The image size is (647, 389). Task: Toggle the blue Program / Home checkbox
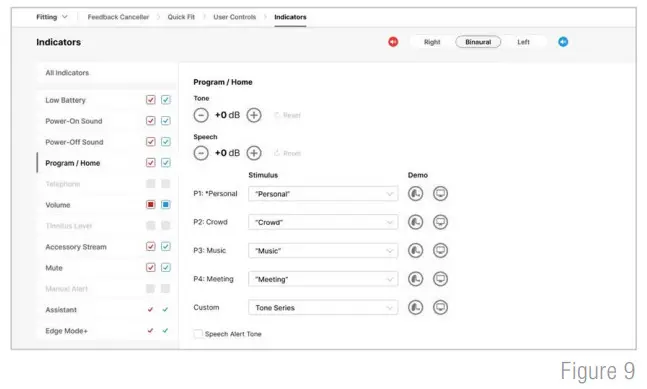click(165, 163)
